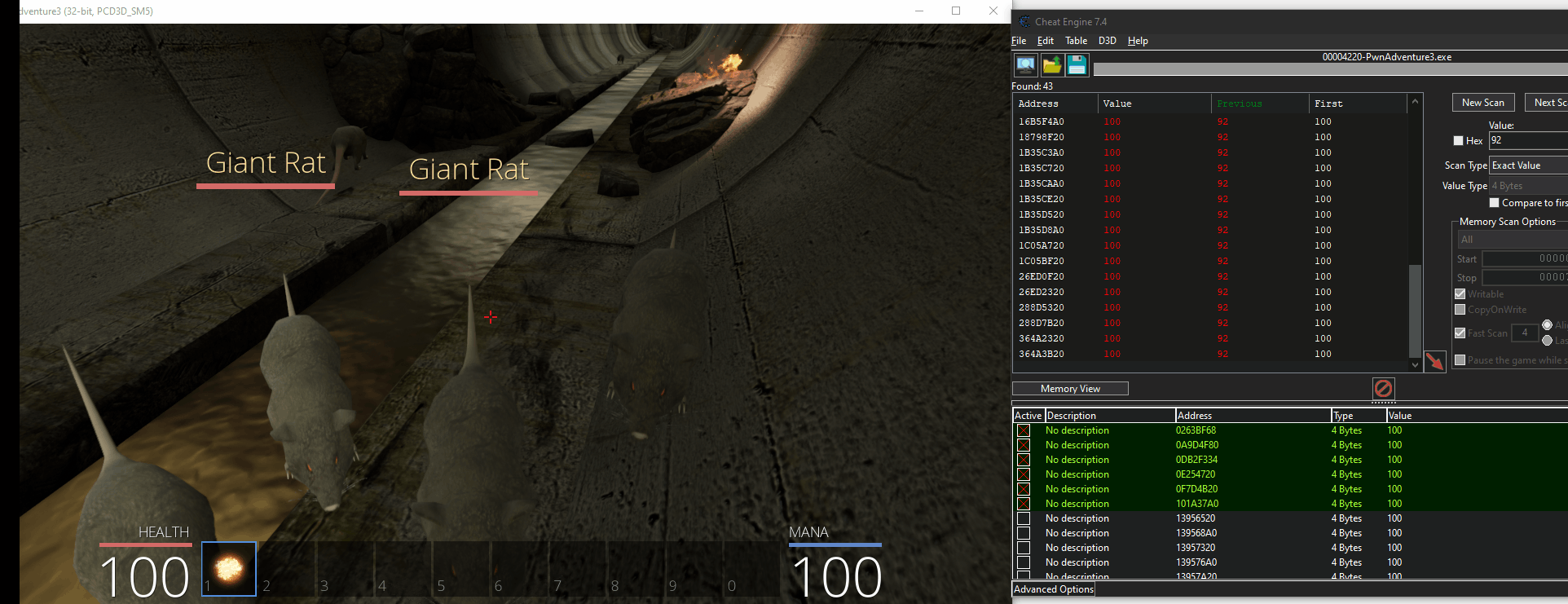Viewport: 1568px width, 604px height.
Task: Click the First column header
Action: (1358, 104)
